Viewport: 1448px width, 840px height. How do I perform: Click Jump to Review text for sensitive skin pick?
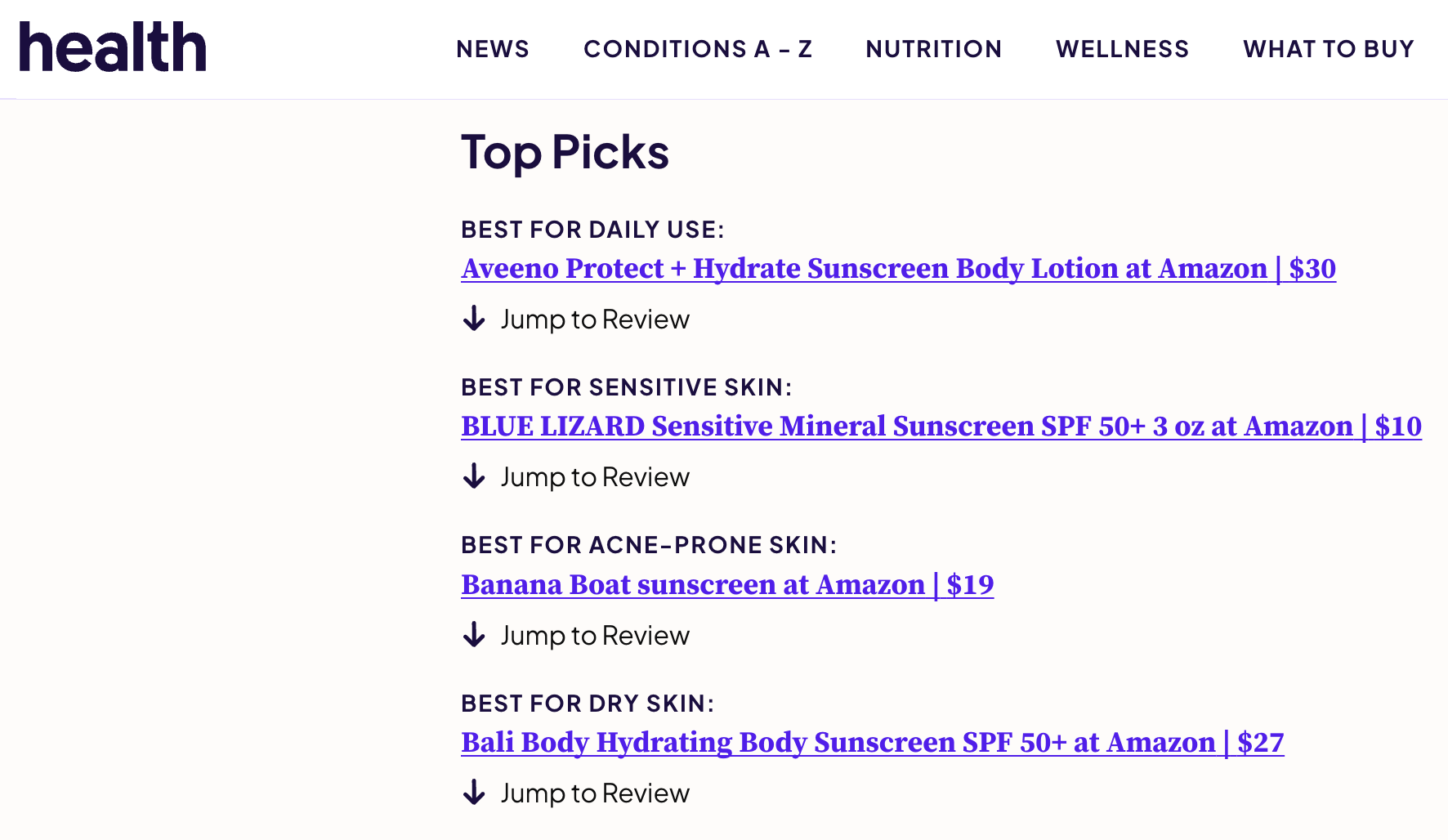pyautogui.click(x=595, y=477)
